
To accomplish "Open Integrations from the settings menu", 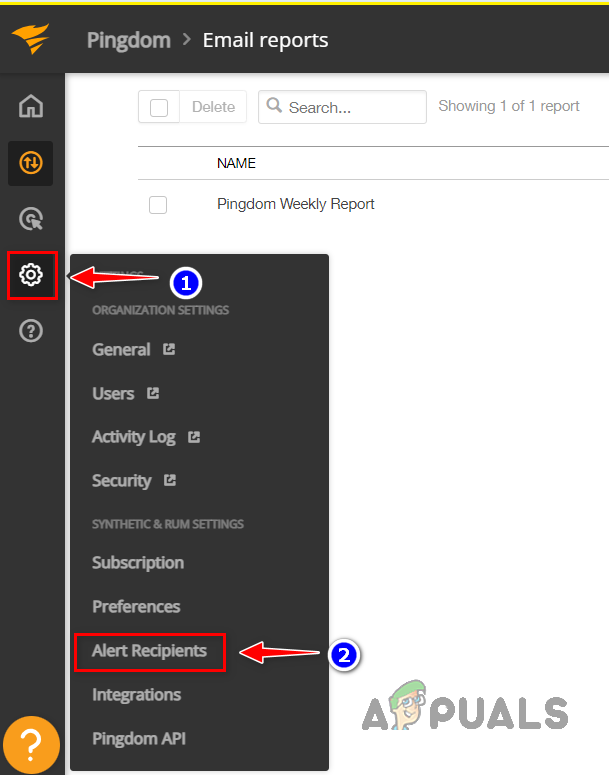I will click(x=136, y=694).
